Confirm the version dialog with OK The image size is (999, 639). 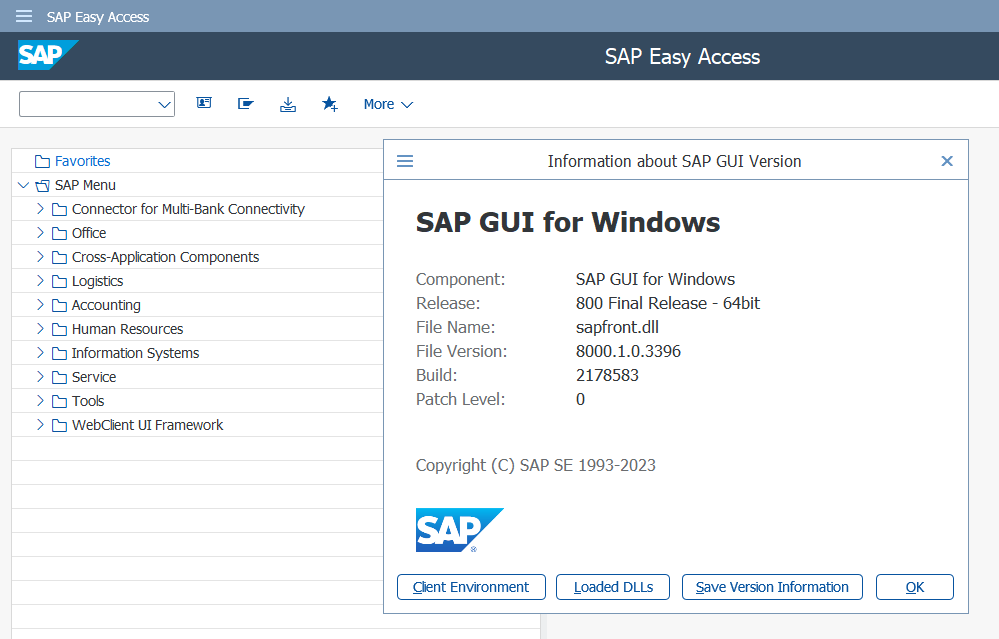[913, 587]
